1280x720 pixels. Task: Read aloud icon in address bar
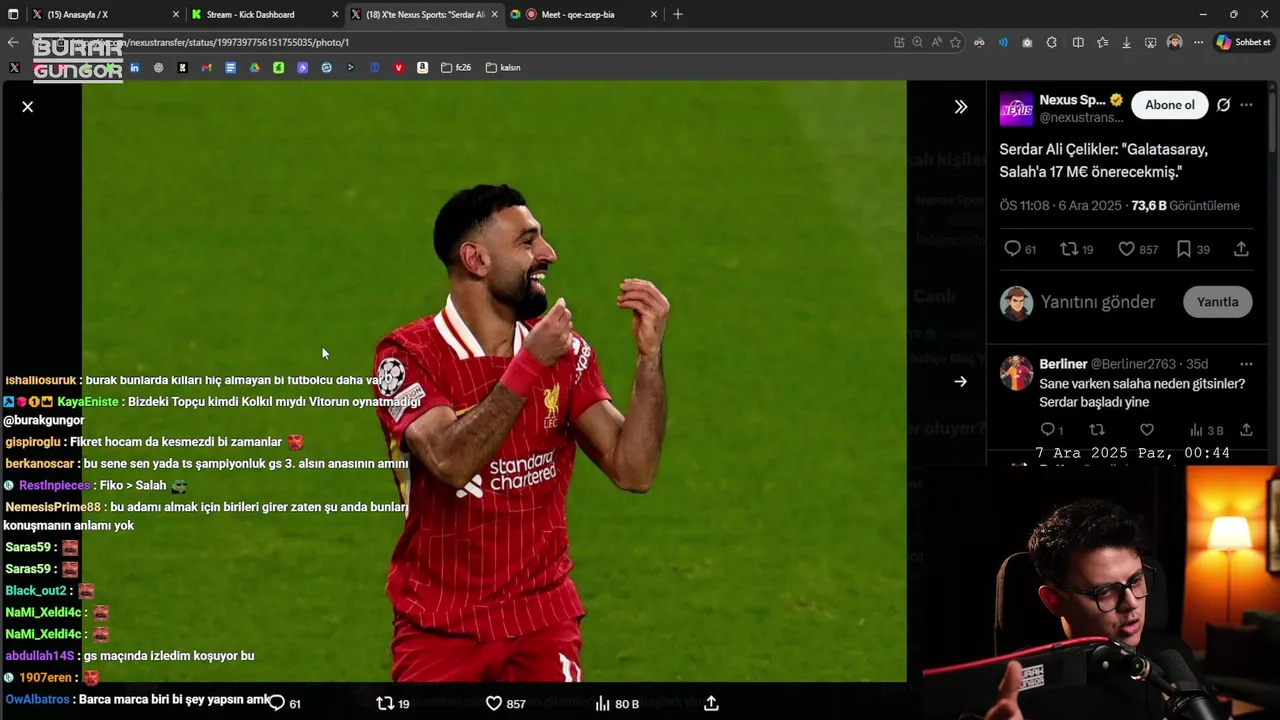(936, 42)
